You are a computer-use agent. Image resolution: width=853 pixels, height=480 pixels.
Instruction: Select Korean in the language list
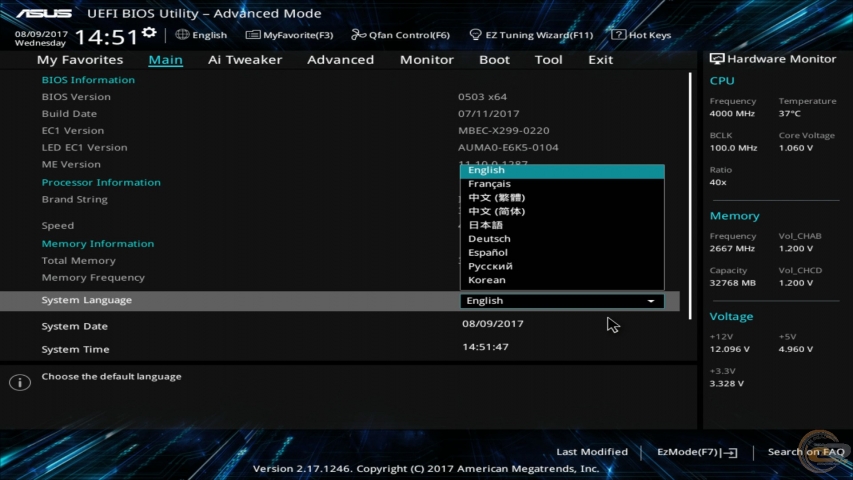tap(562, 280)
